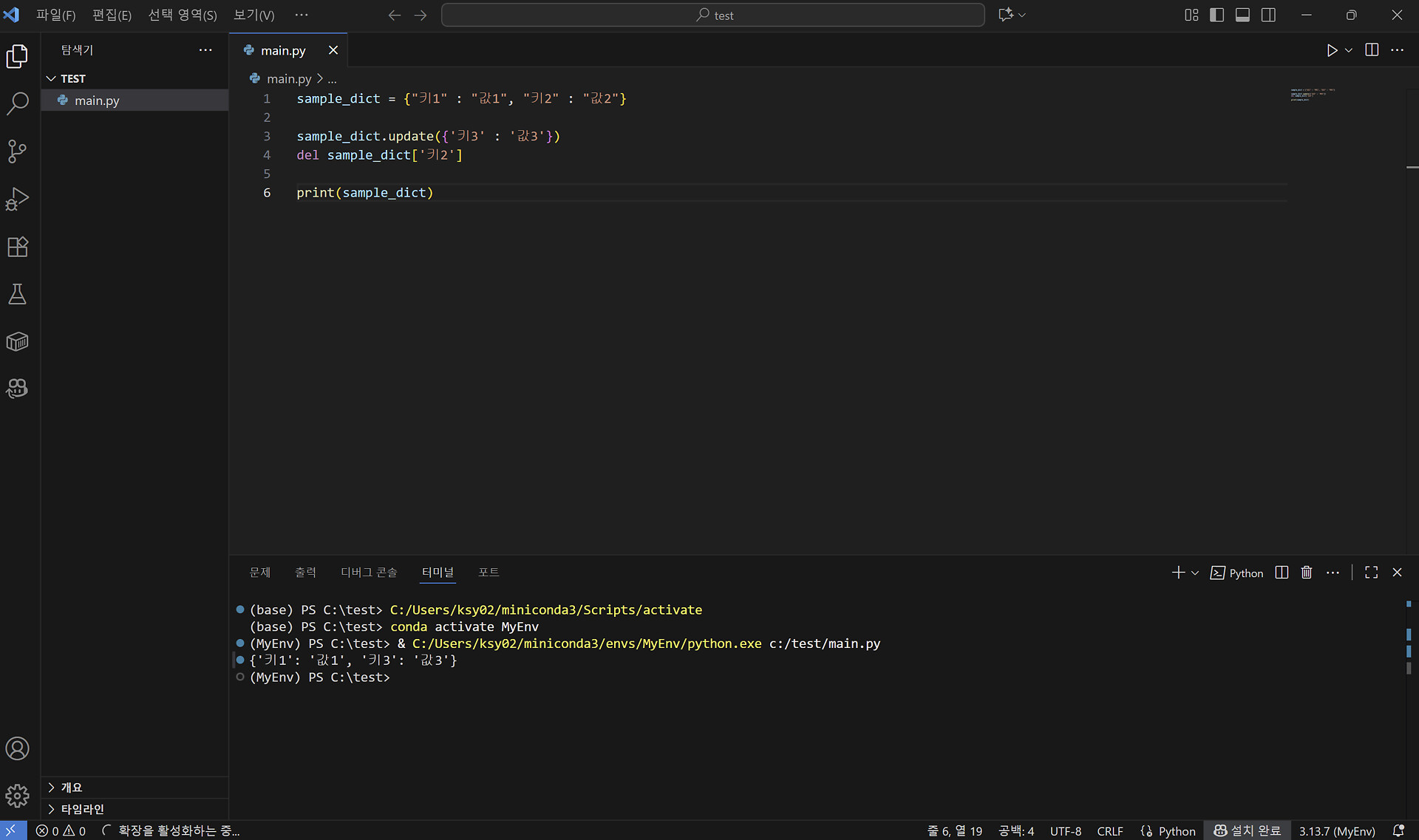Click the Run Python File play button
The width and height of the screenshot is (1419, 840).
[1331, 50]
